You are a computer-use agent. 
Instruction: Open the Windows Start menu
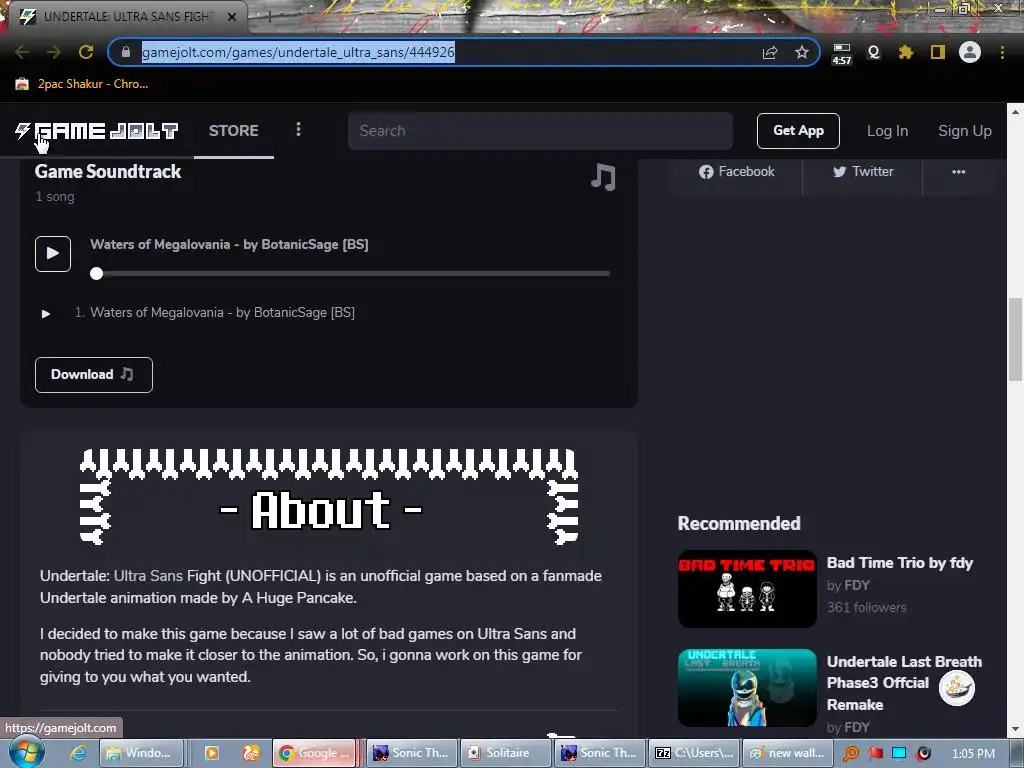pos(26,752)
